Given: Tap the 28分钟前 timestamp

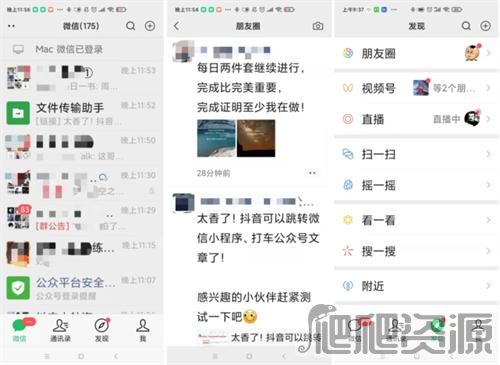Looking at the screenshot, I should coord(213,173).
